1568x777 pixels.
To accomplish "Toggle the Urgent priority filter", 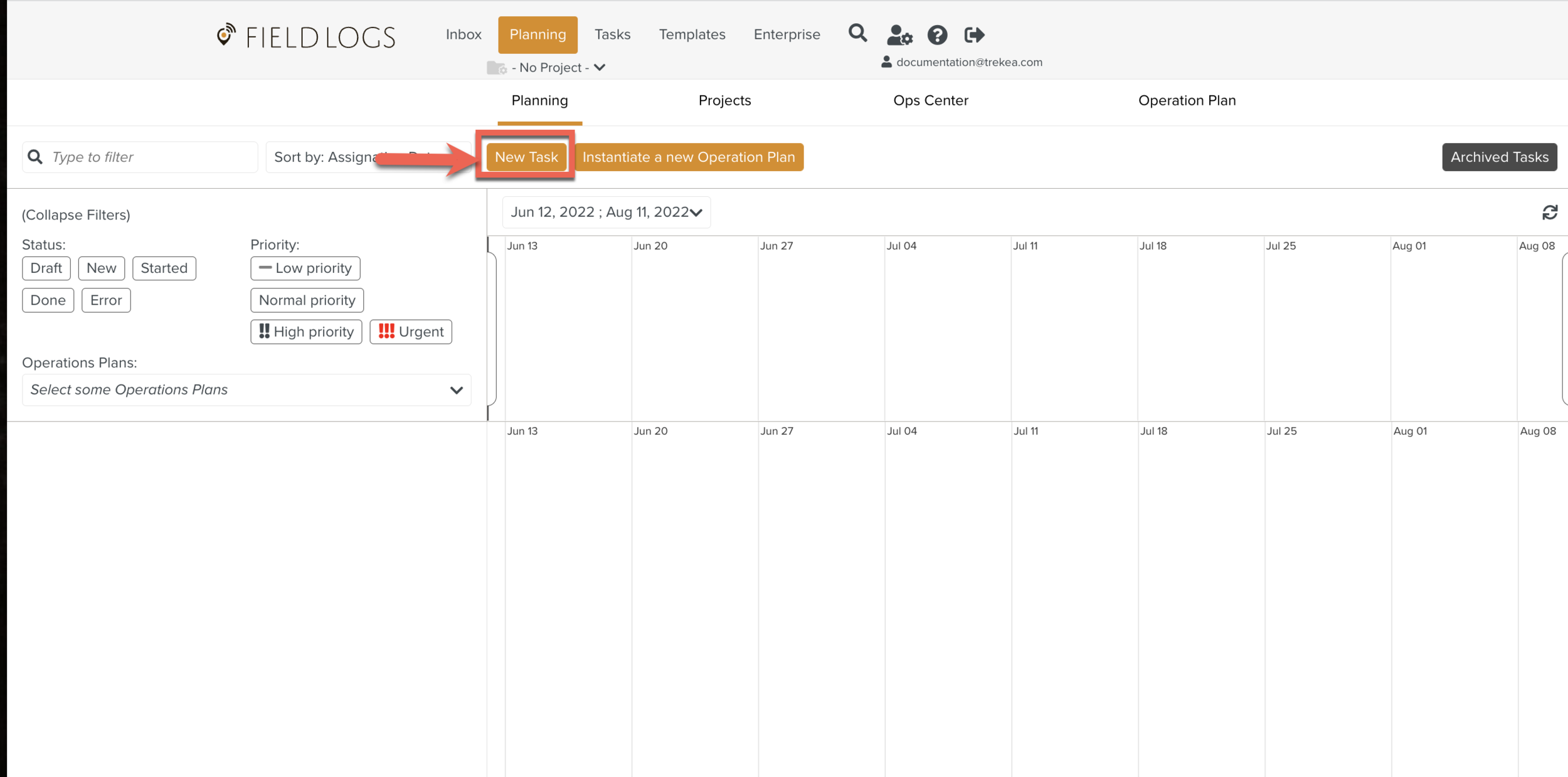I will [411, 332].
